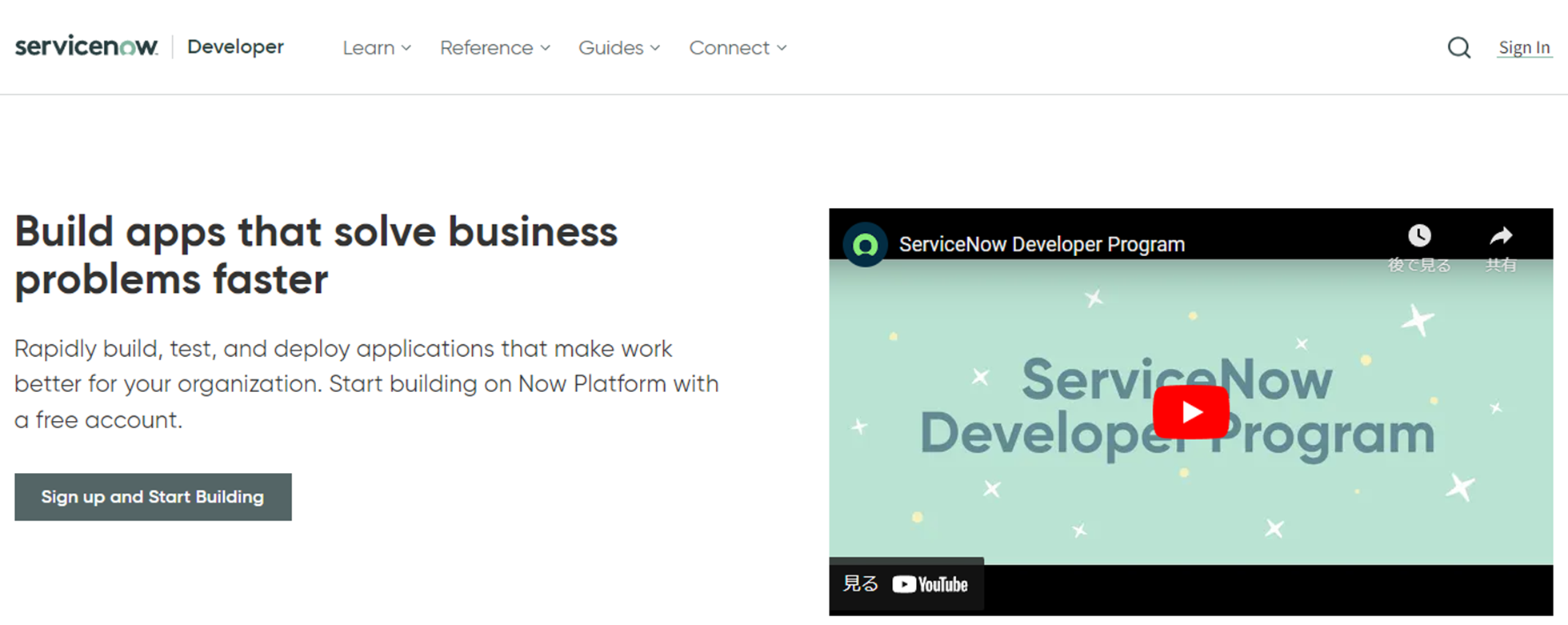The image size is (1568, 625).
Task: Expand the Reference menu
Action: coord(495,48)
